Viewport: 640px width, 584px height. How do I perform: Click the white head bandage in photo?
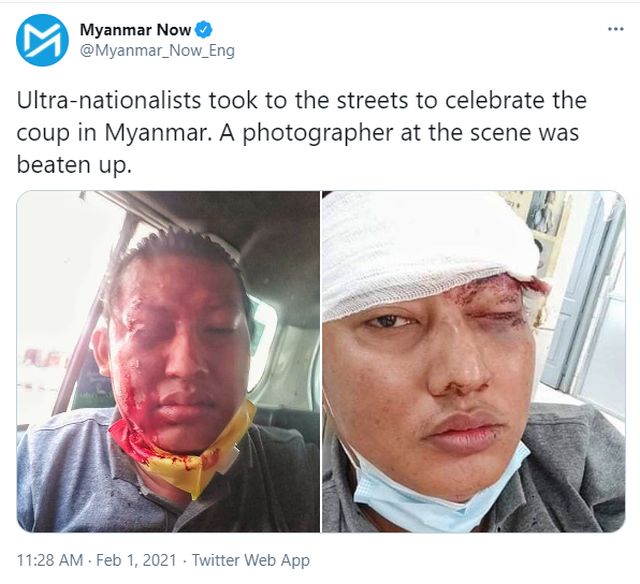pyautogui.click(x=429, y=253)
